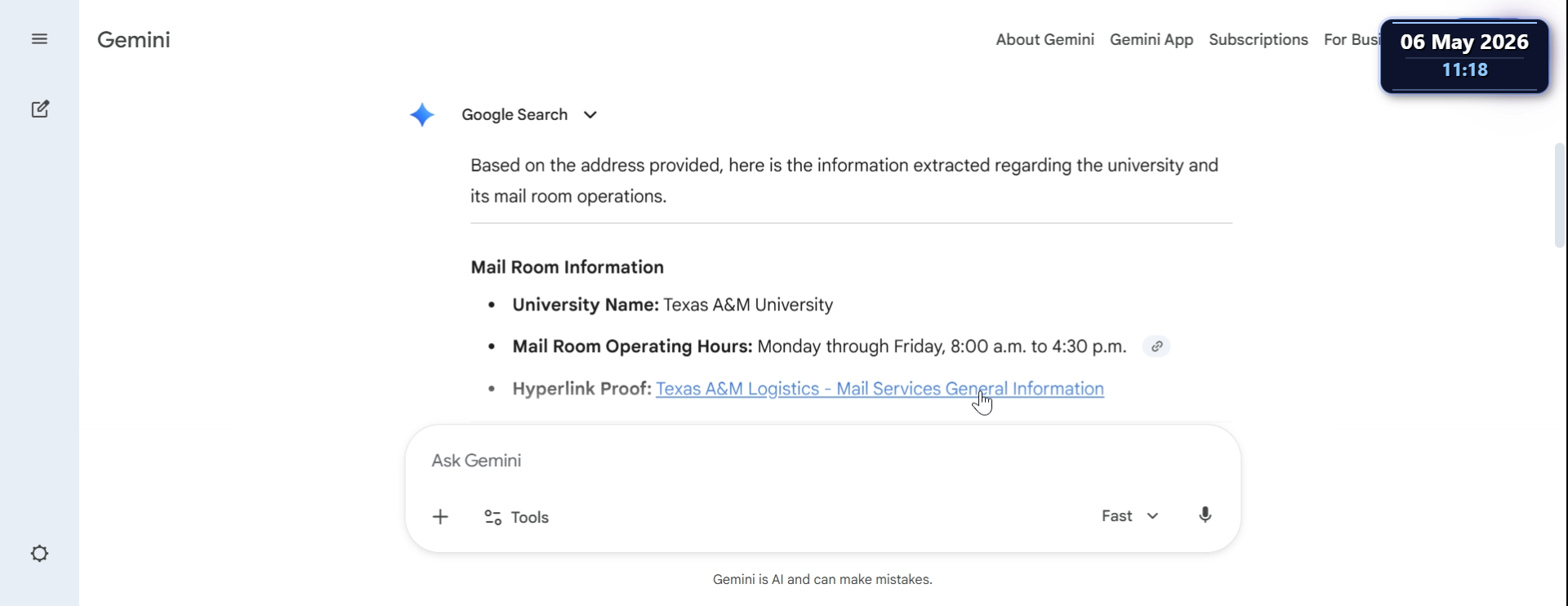Expand the Google Search chevron
This screenshot has height=606, width=1568.
[x=590, y=115]
